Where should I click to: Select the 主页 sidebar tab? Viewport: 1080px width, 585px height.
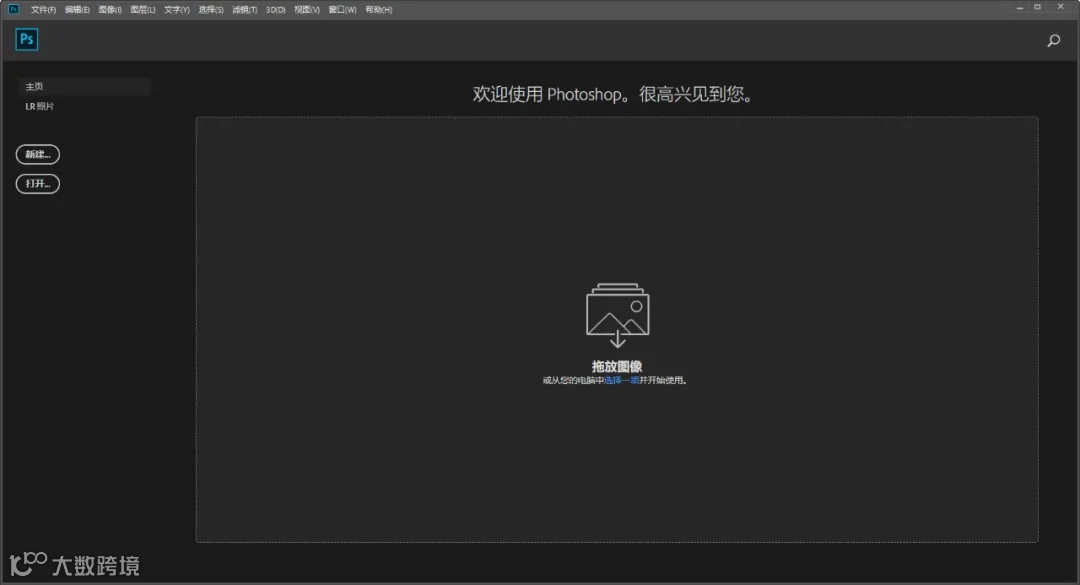pos(83,86)
